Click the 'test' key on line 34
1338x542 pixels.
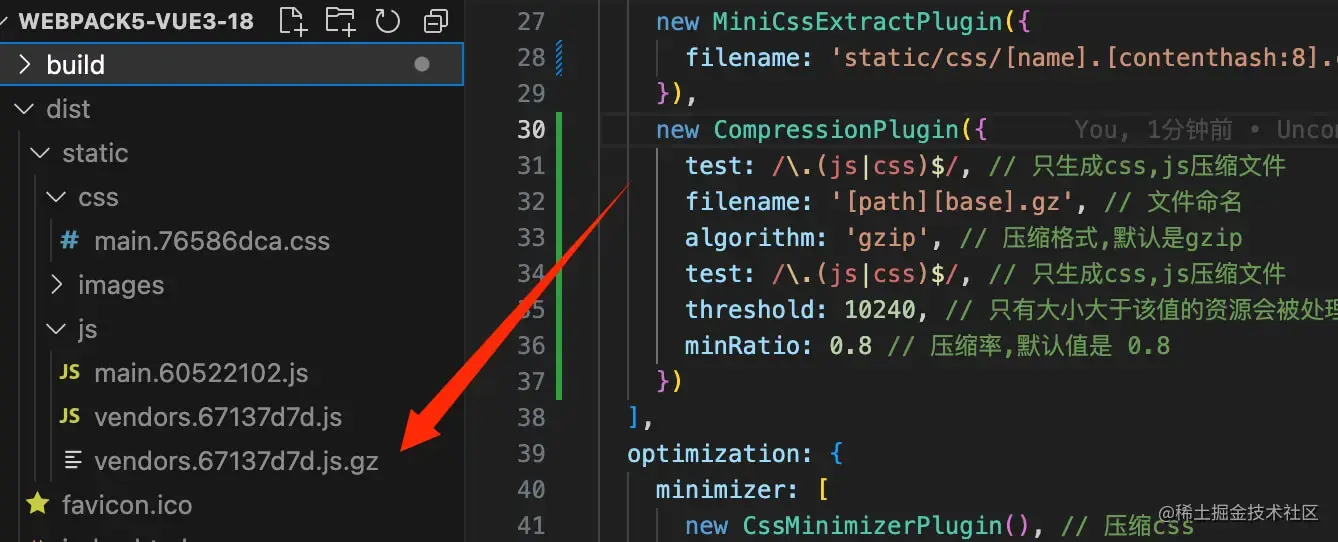pyautogui.click(x=713, y=273)
